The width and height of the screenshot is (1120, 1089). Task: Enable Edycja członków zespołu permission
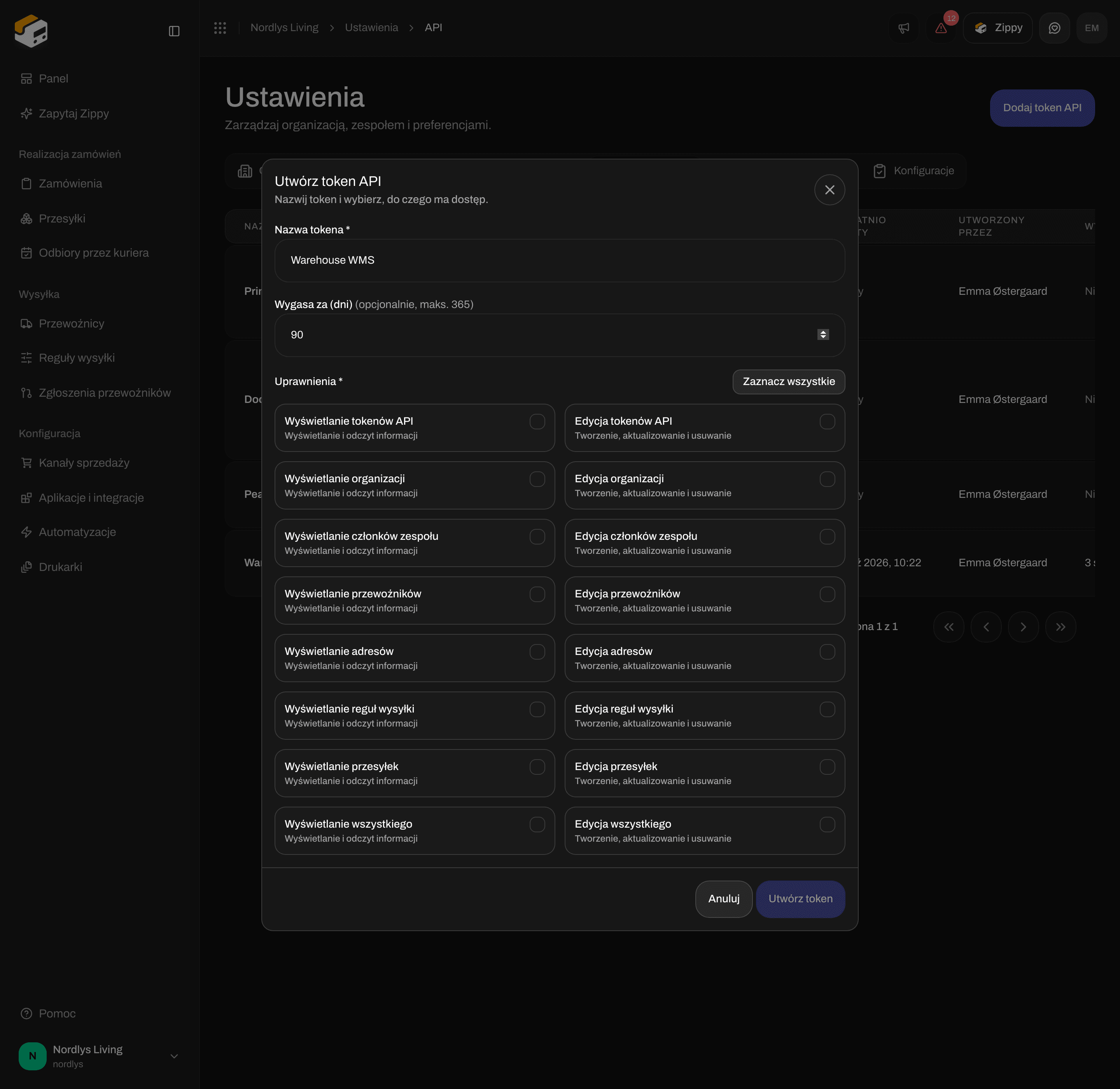pos(827,536)
